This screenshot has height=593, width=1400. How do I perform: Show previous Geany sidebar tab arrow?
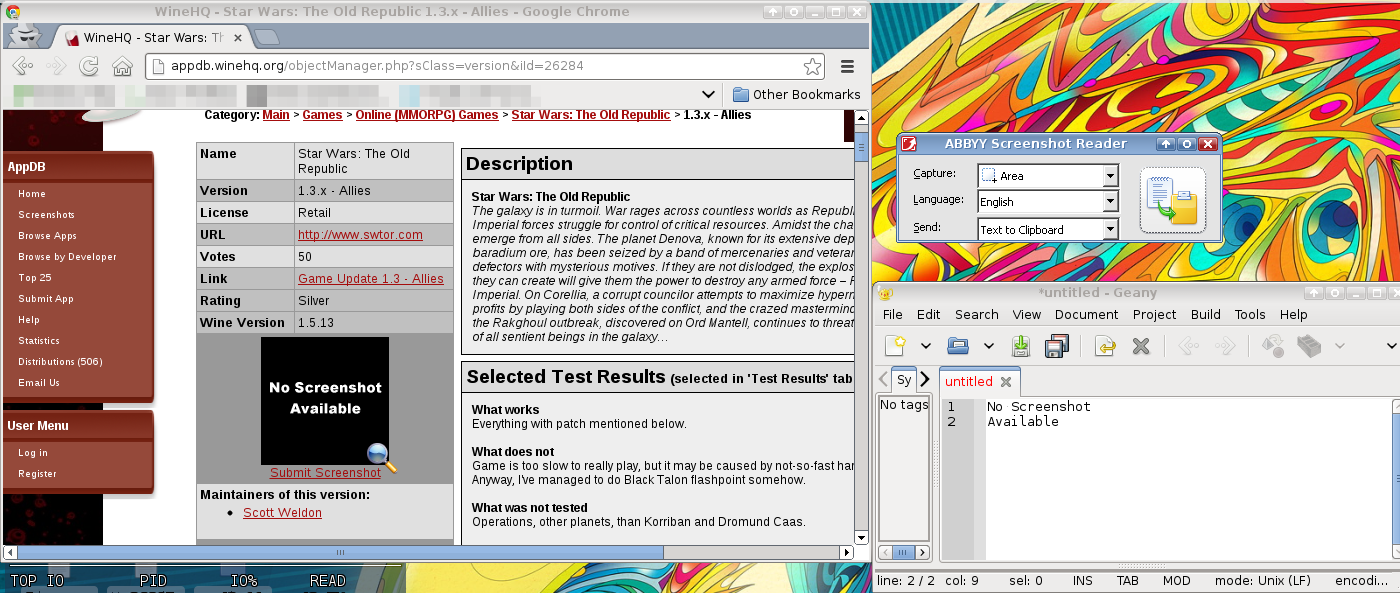coord(884,380)
